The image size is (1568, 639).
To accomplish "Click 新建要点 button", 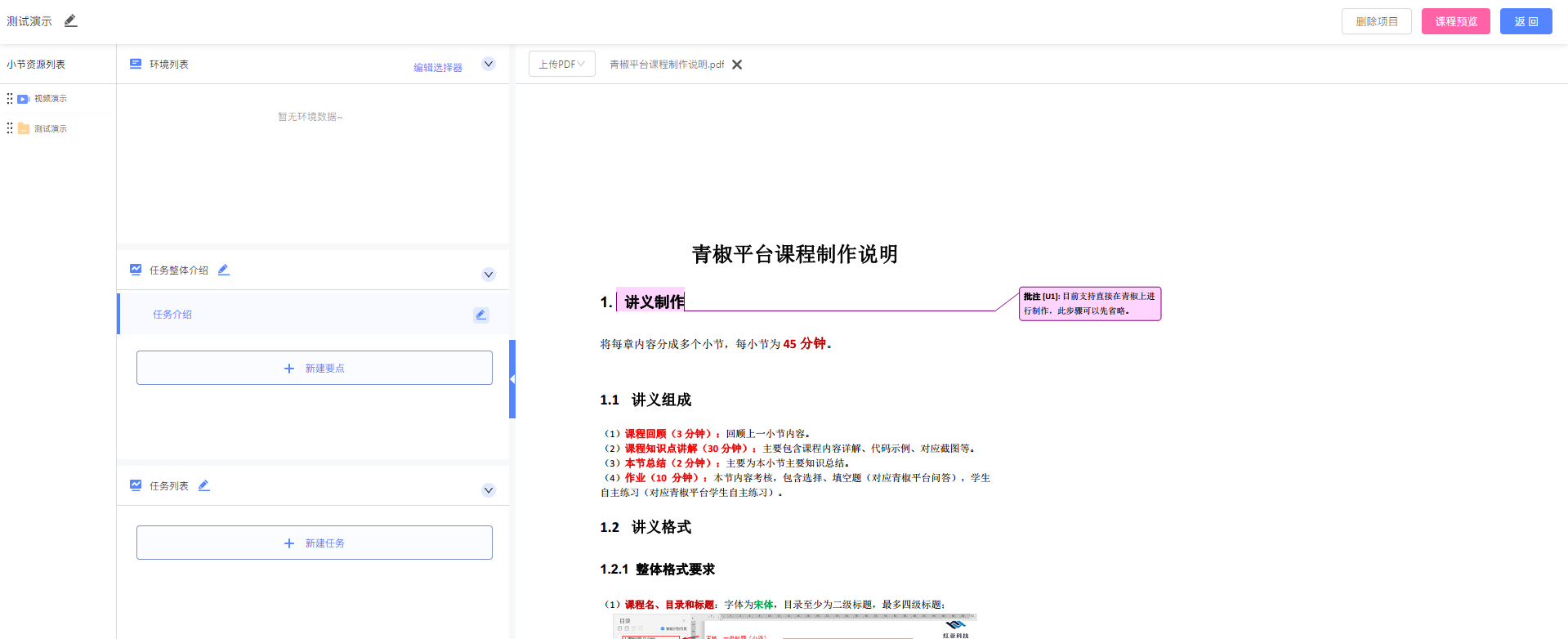I will [314, 368].
